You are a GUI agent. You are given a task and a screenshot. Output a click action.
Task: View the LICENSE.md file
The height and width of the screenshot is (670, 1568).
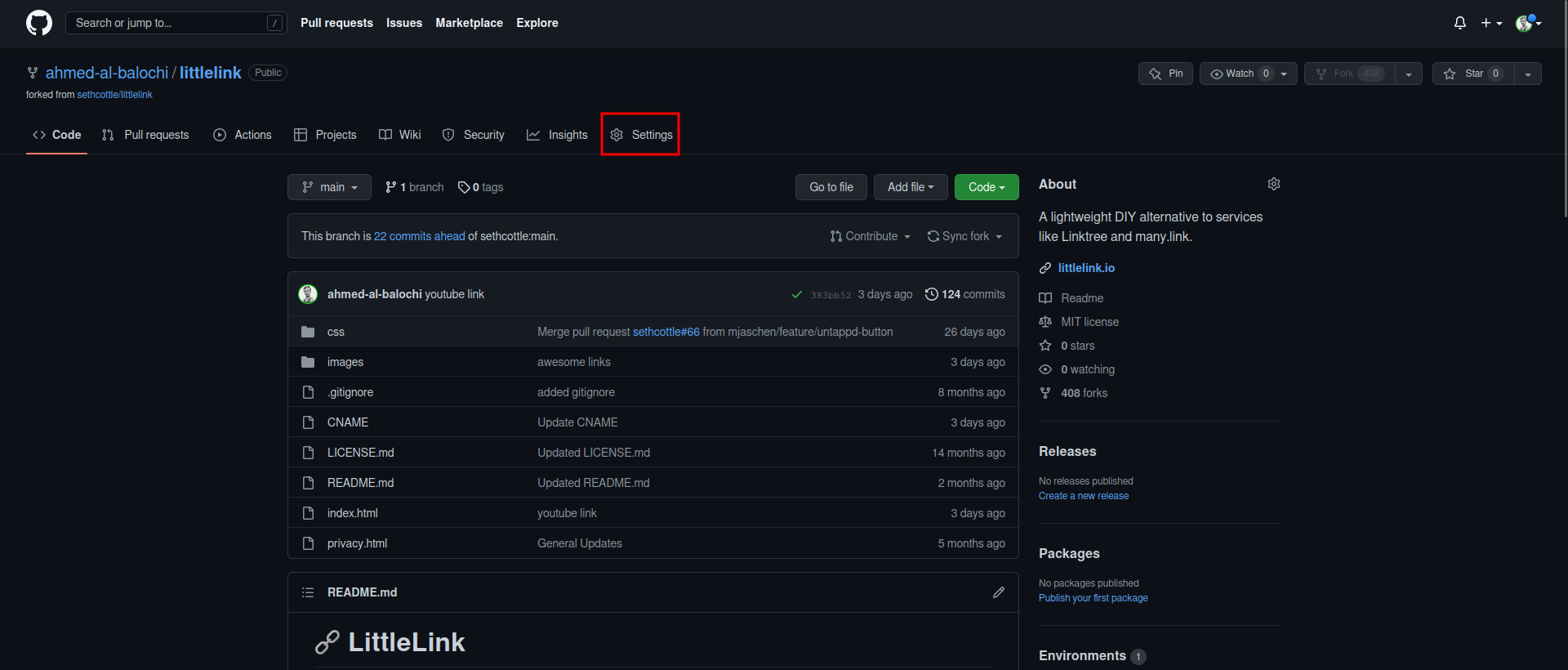point(360,453)
